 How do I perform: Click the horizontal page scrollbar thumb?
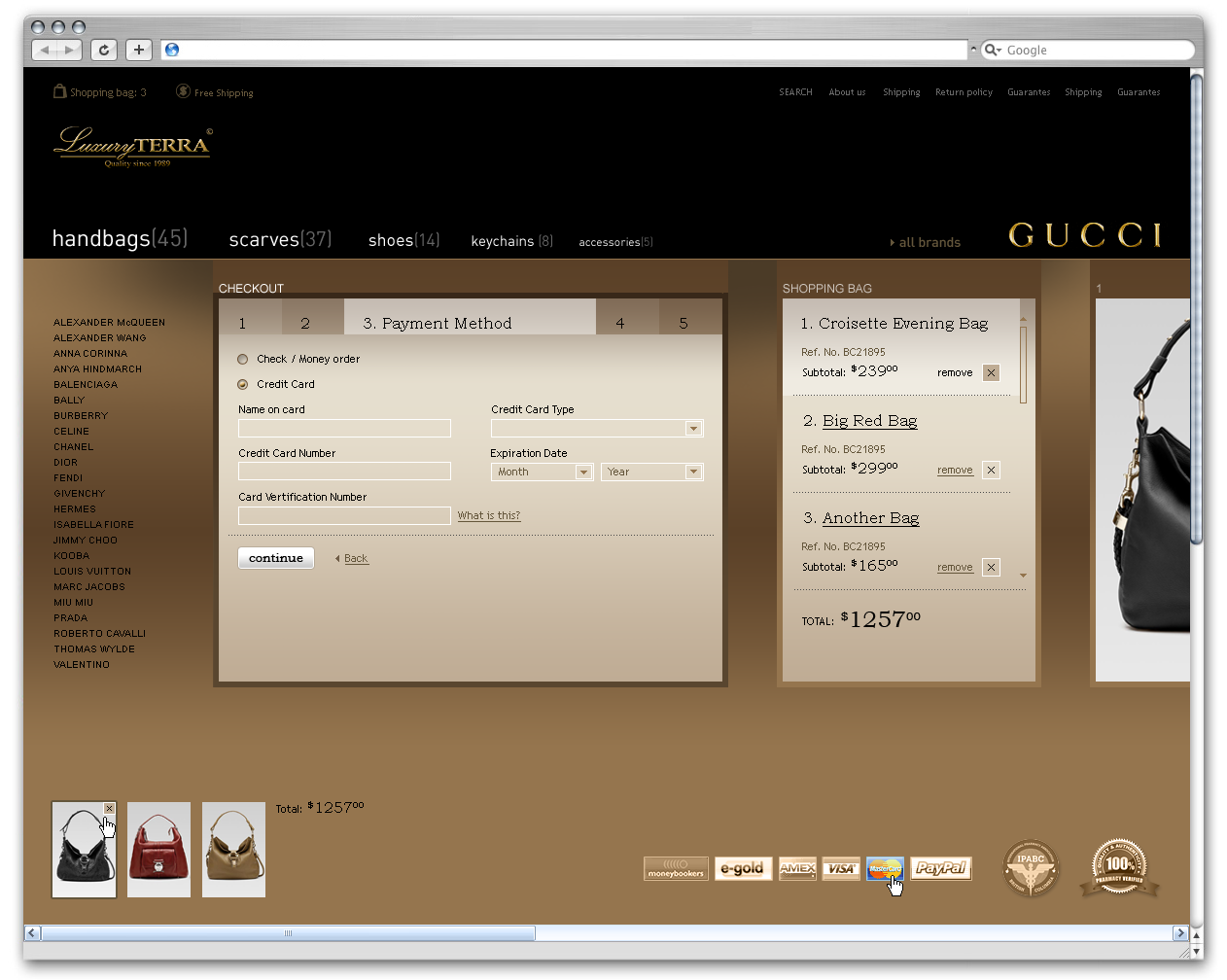click(x=288, y=933)
